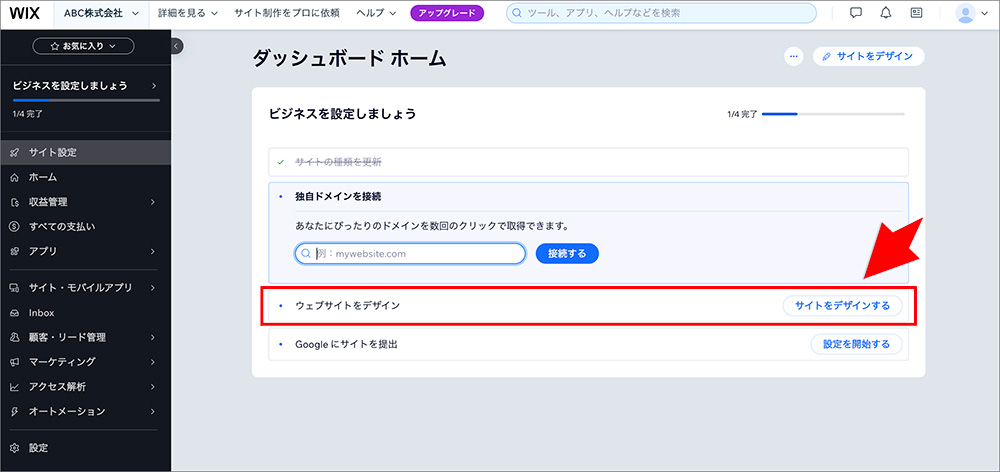Click the search magnifier icon in top bar
Screen dimensions: 1000x472
click(x=517, y=13)
